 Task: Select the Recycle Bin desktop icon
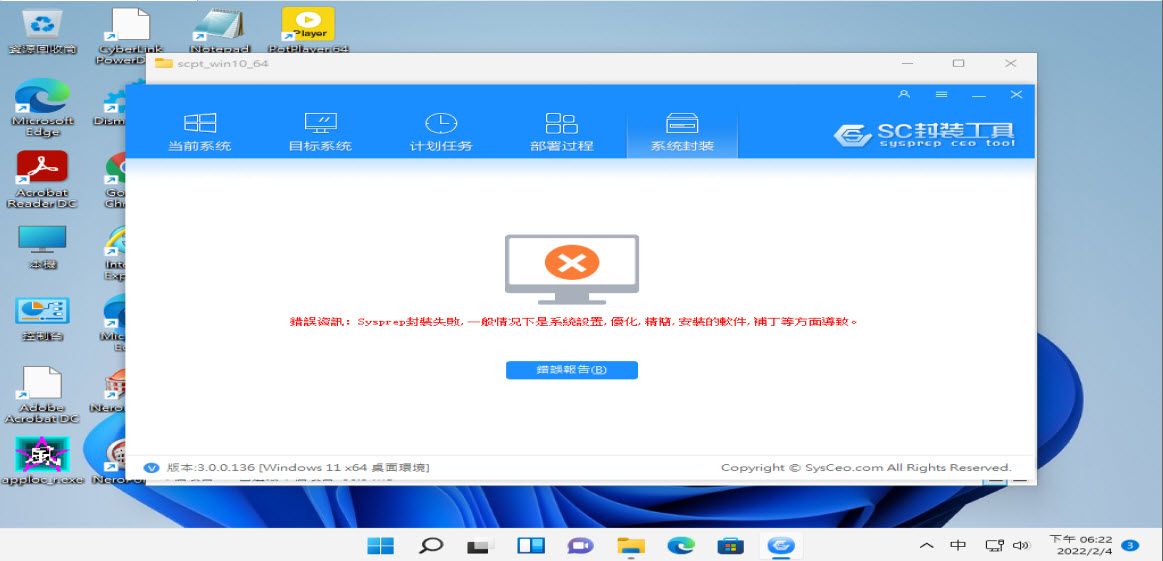point(42,31)
